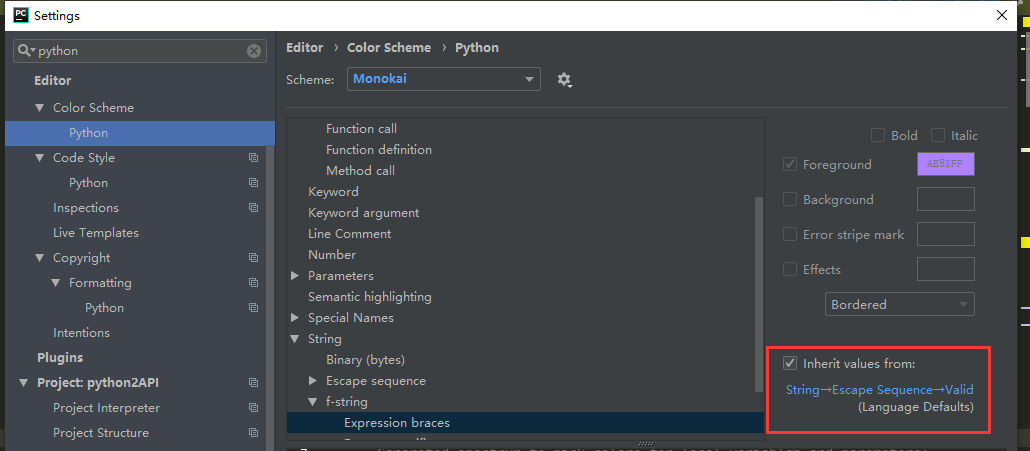Open Intentions settings page

pos(81,332)
